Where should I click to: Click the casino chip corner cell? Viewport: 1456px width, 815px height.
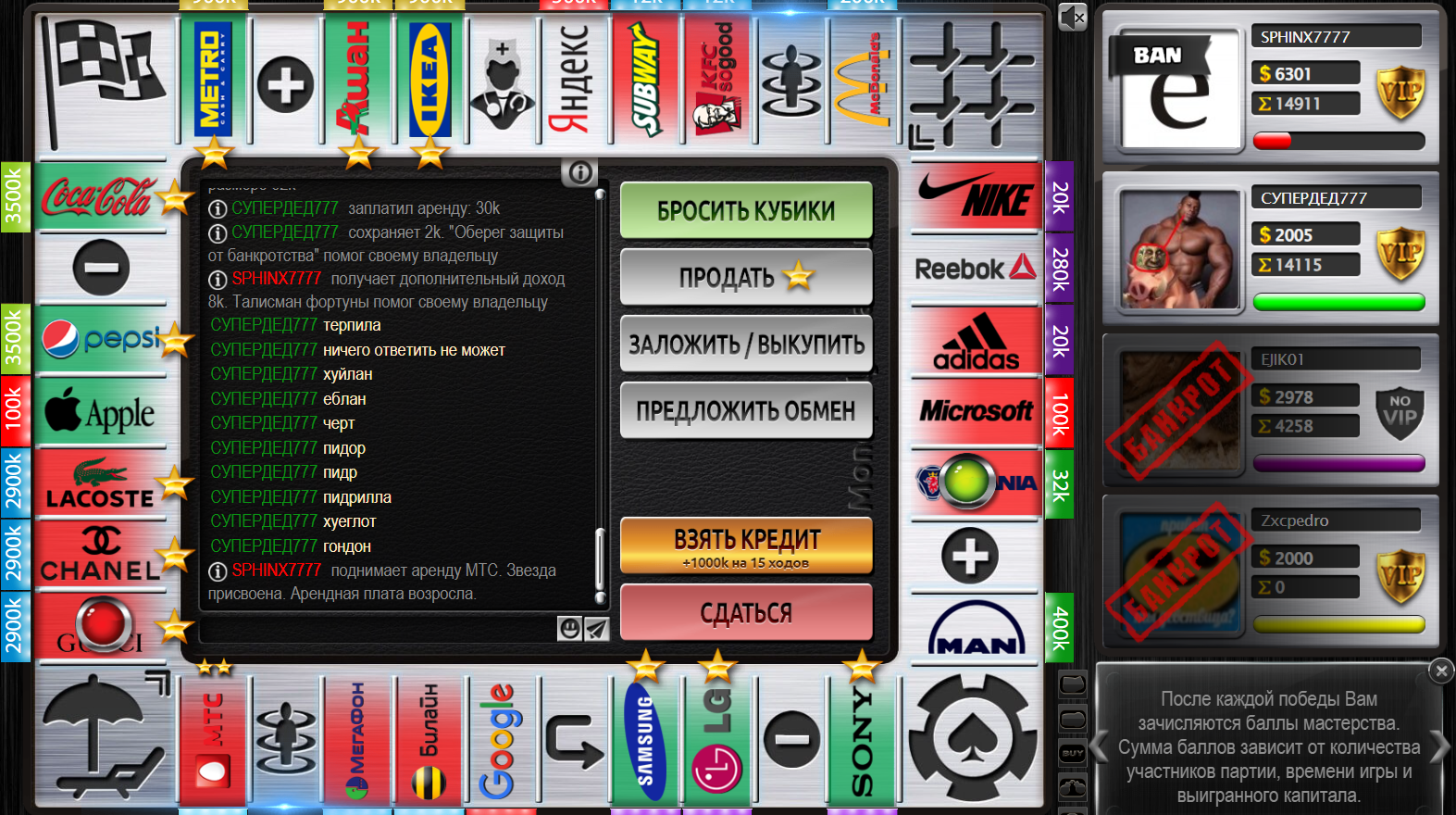[974, 738]
